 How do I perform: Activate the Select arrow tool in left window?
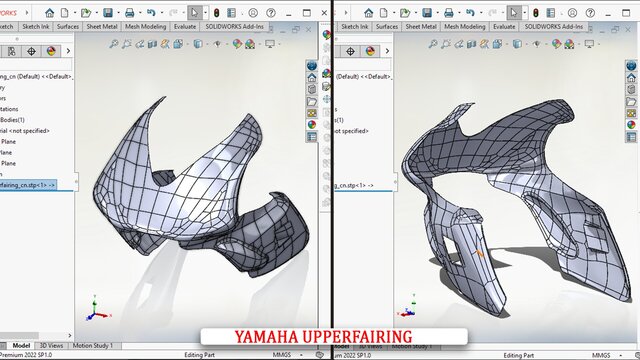click(194, 13)
